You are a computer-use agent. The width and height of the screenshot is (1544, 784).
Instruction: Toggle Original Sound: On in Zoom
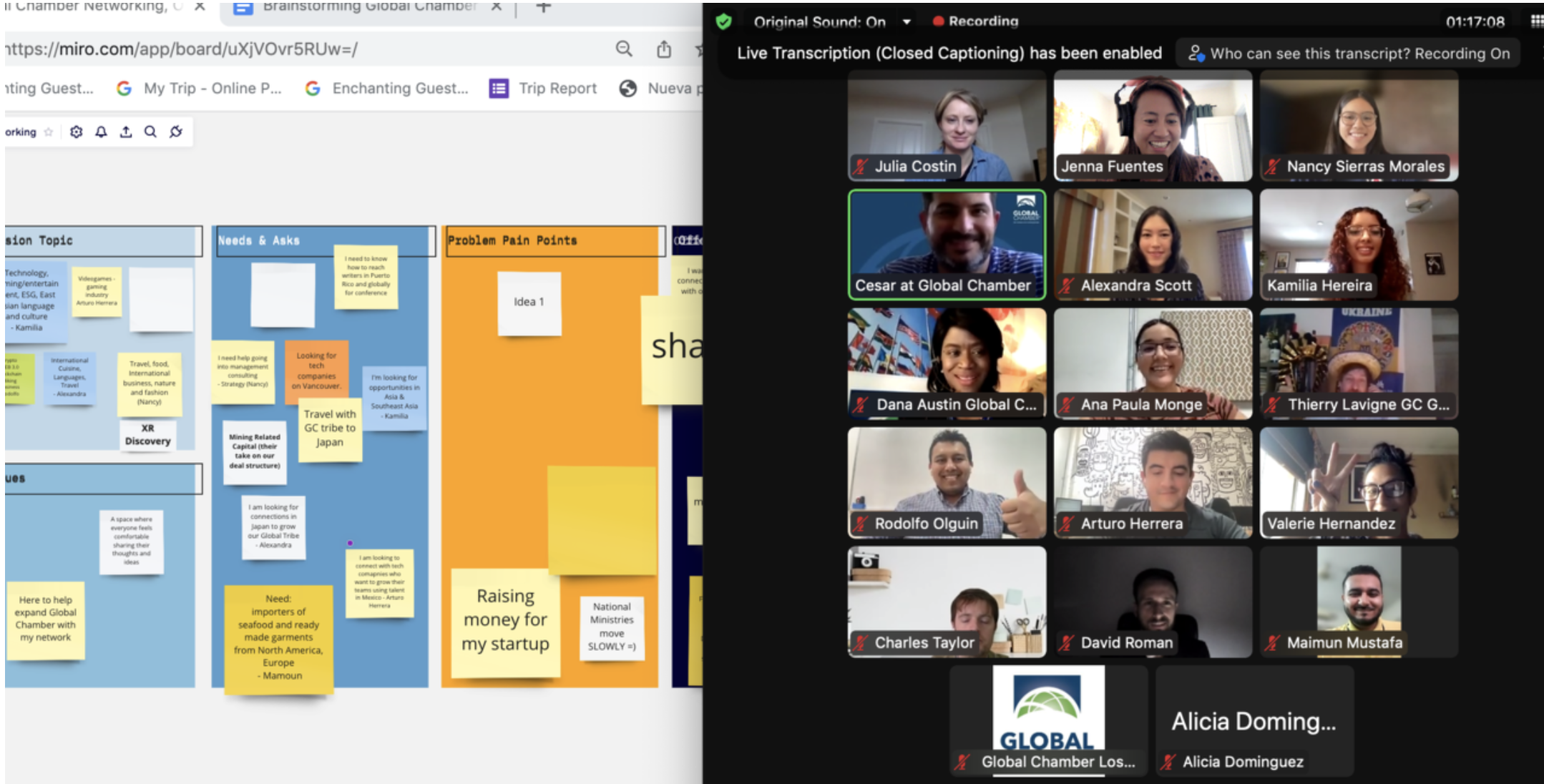pos(819,21)
